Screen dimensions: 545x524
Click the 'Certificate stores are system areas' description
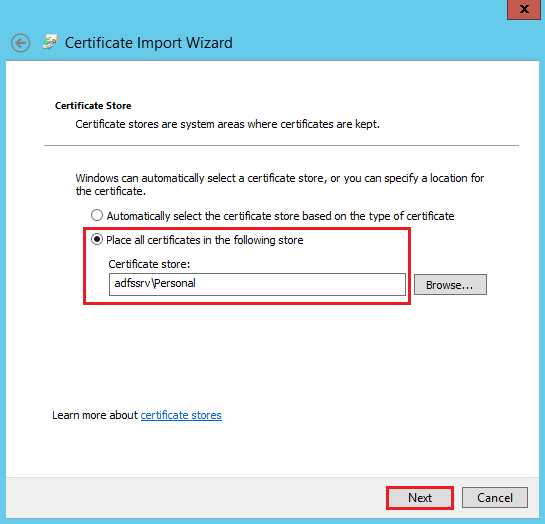click(227, 124)
